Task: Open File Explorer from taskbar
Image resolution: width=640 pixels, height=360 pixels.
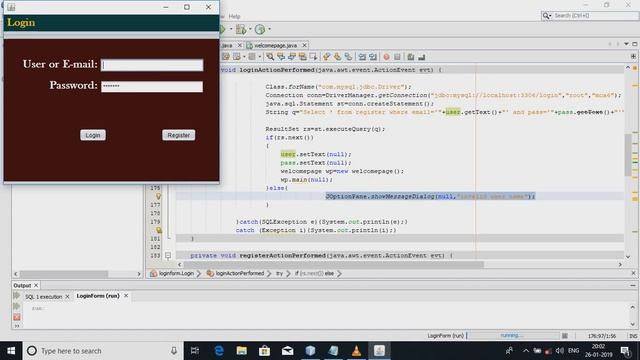Action: coord(242,351)
